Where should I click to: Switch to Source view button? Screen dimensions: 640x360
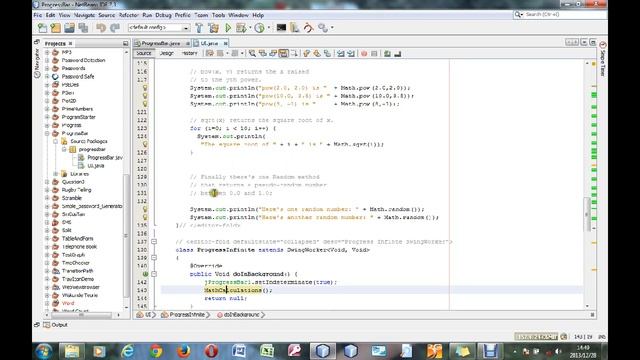[x=144, y=53]
